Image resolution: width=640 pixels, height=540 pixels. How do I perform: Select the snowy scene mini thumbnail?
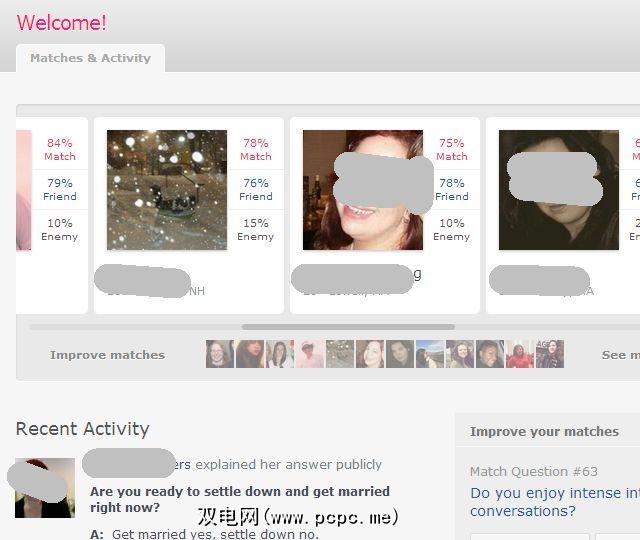pyautogui.click(x=340, y=354)
